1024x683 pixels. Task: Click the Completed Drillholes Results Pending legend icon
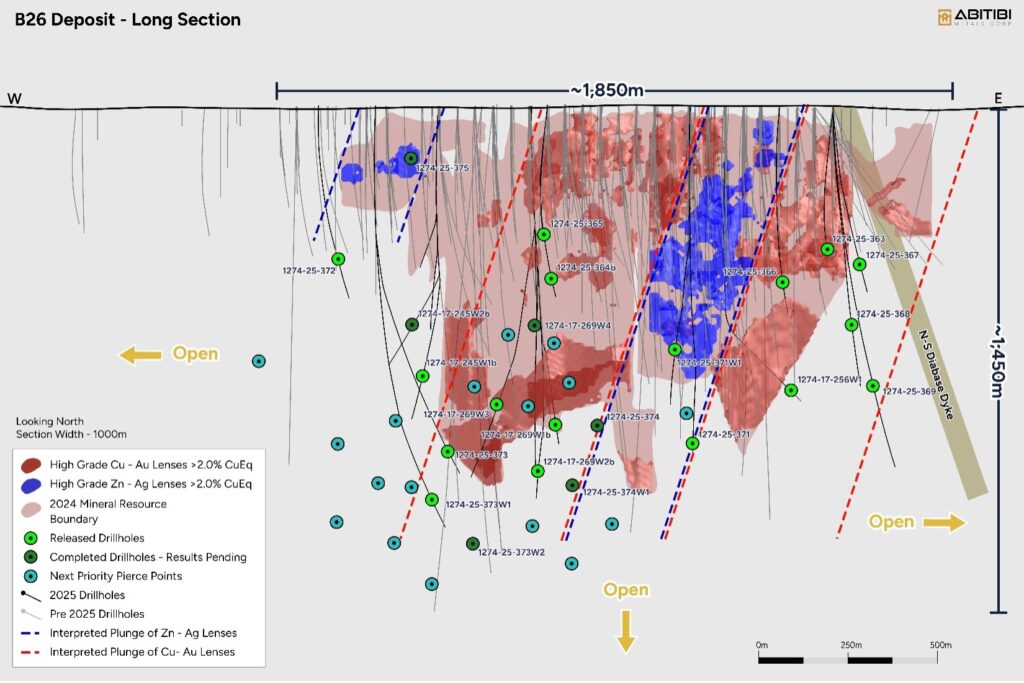[x=31, y=557]
